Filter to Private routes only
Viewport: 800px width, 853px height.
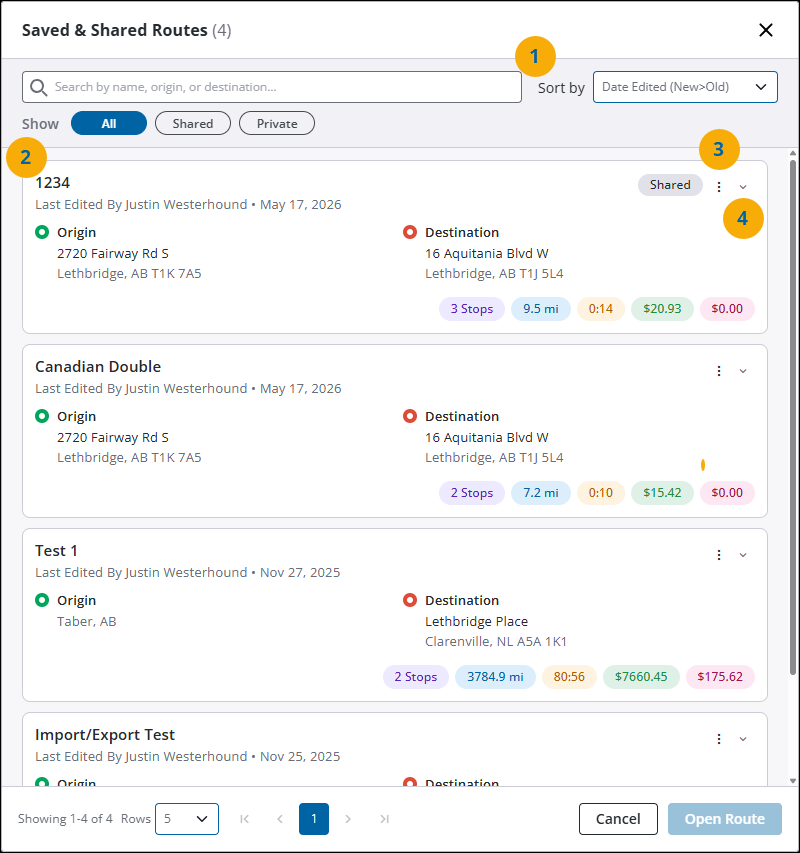(x=277, y=123)
